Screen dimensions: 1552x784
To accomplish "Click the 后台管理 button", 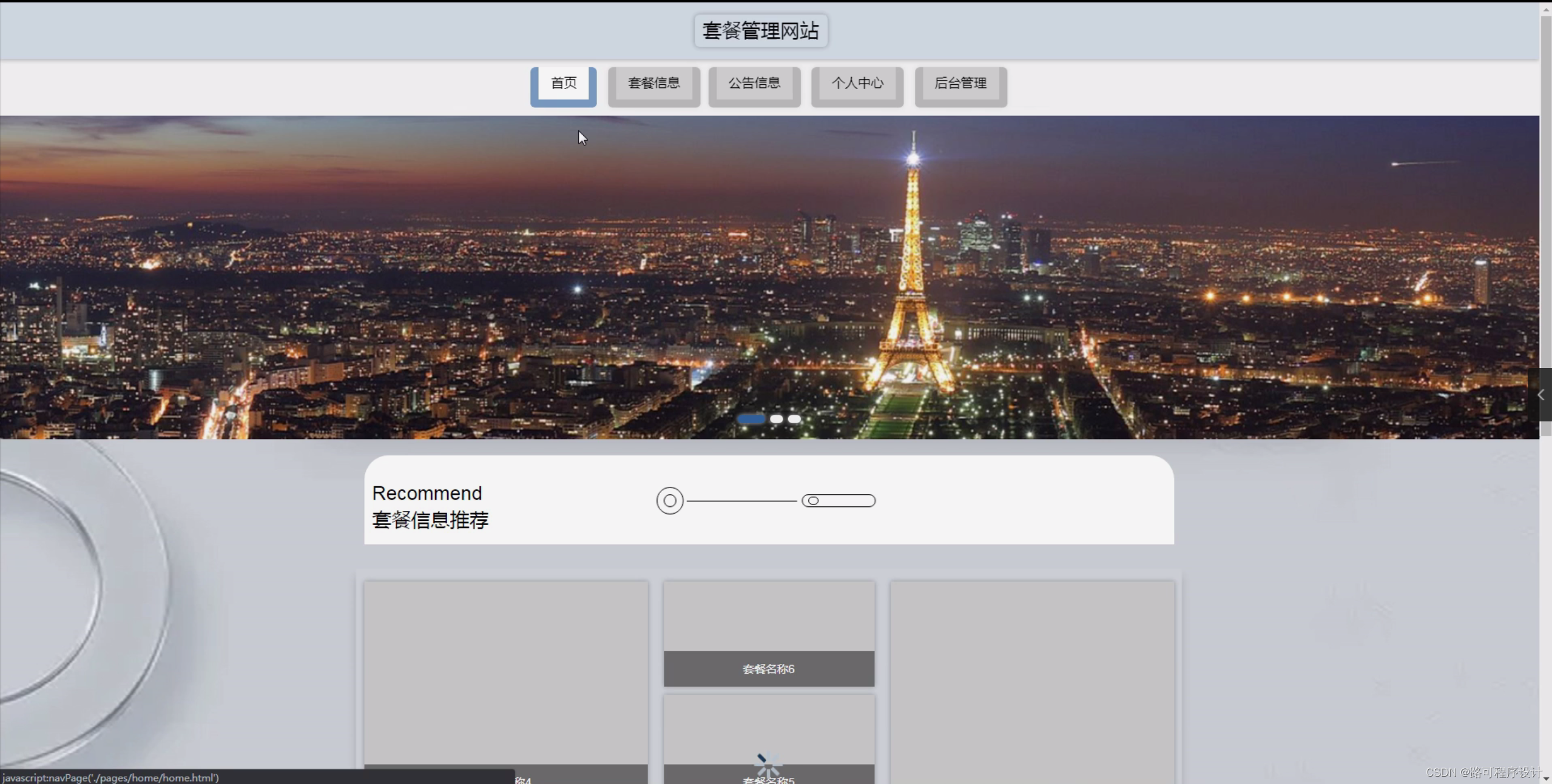I will click(x=960, y=84).
